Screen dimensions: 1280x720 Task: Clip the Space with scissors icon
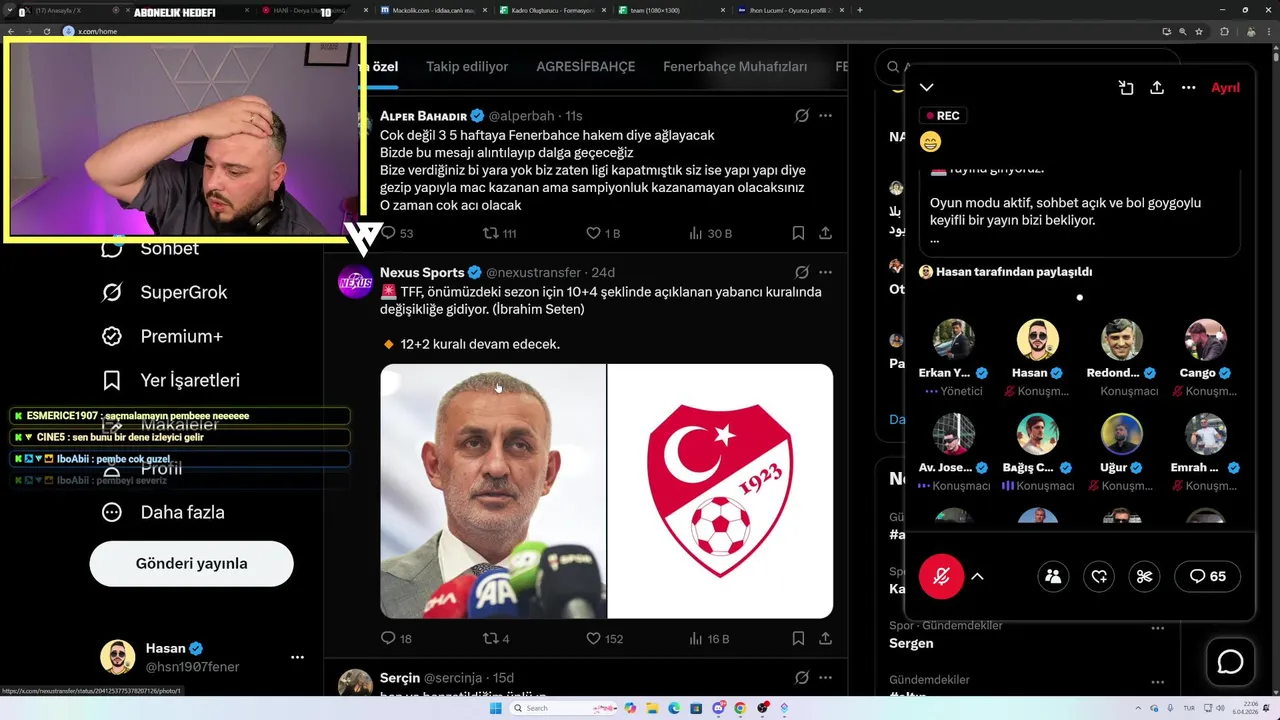(x=1145, y=576)
